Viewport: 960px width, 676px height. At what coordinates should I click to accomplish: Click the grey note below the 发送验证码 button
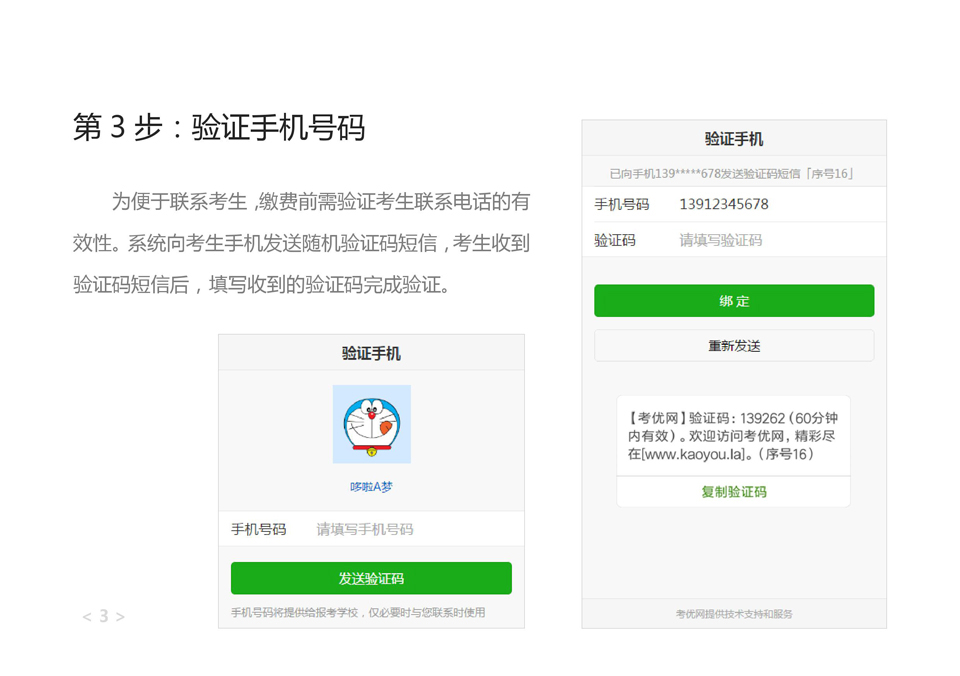(x=358, y=612)
